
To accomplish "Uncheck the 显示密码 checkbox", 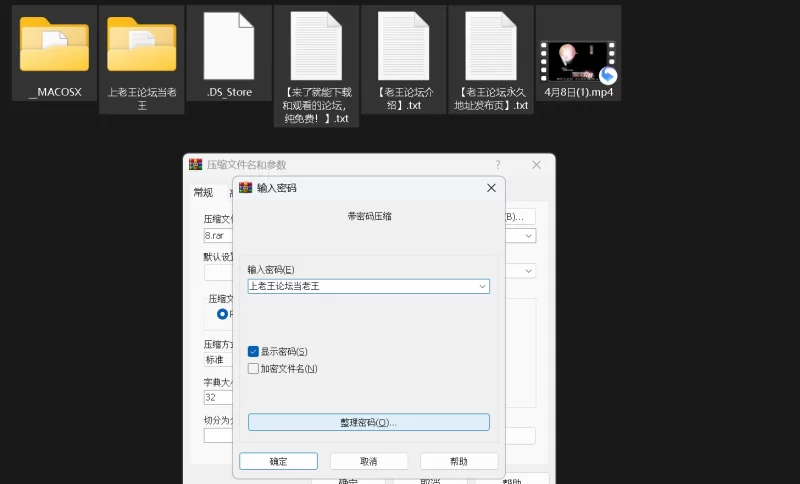I will pos(253,351).
